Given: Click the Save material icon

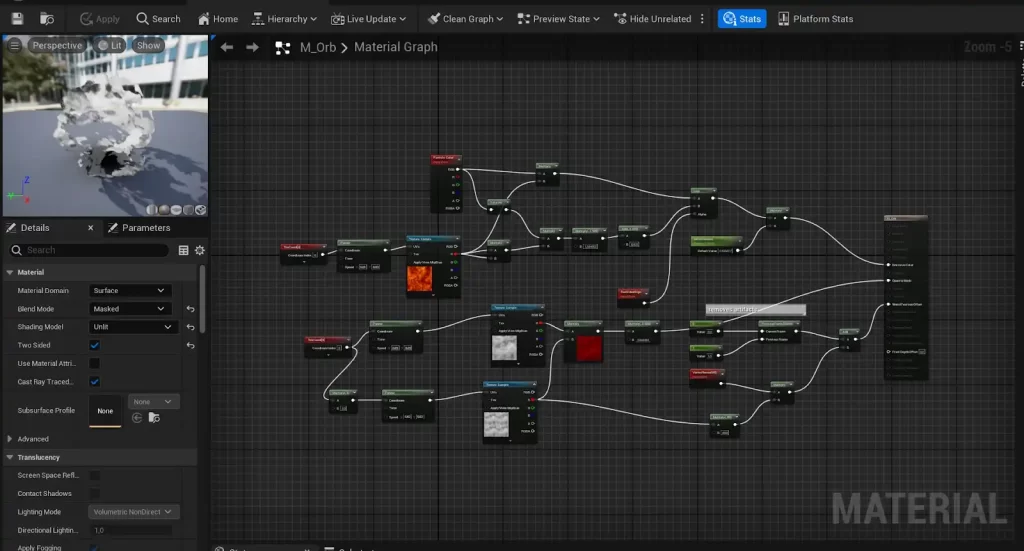Looking at the screenshot, I should (19, 18).
